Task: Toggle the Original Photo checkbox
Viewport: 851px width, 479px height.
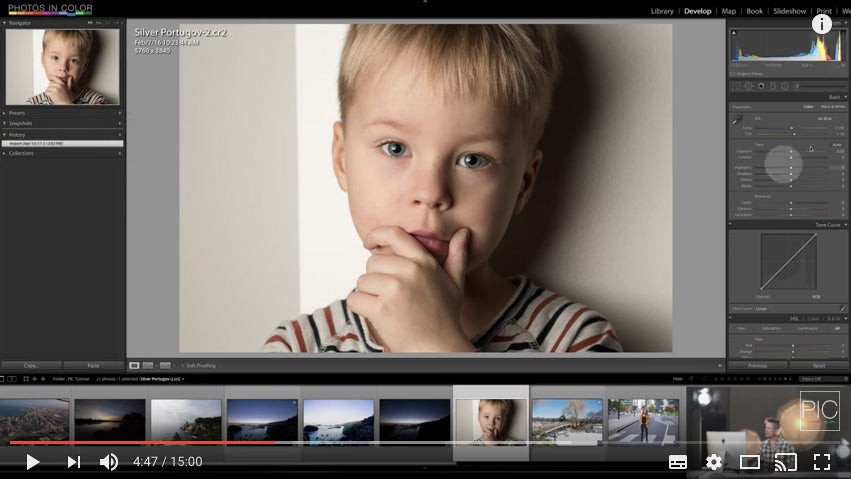Action: 733,74
